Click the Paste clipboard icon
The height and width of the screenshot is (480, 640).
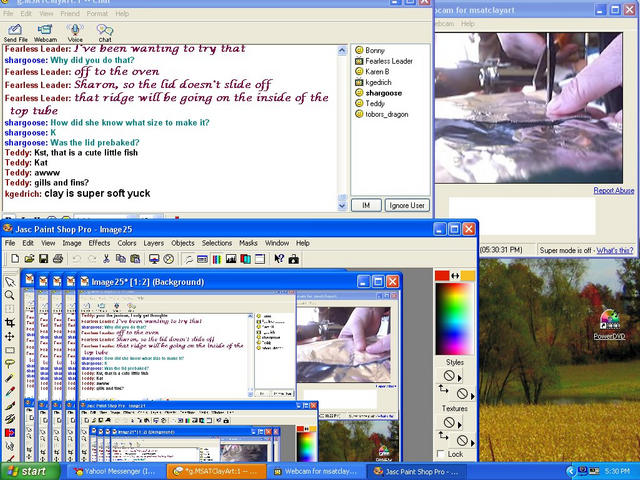[x=135, y=259]
